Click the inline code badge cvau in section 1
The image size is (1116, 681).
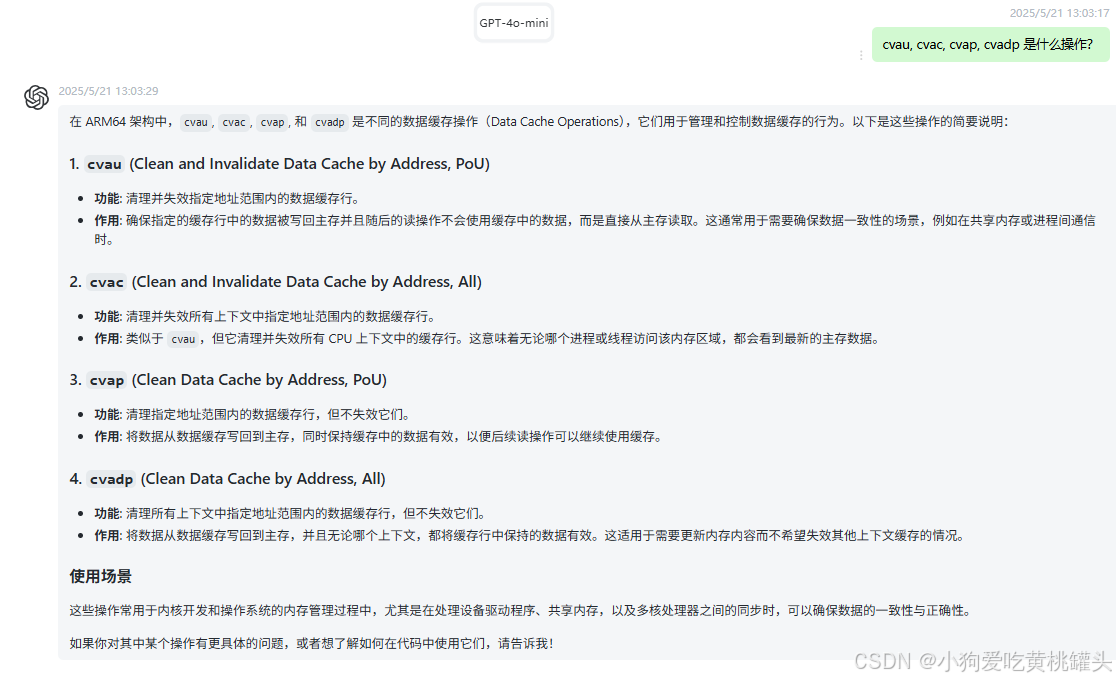click(x=105, y=164)
